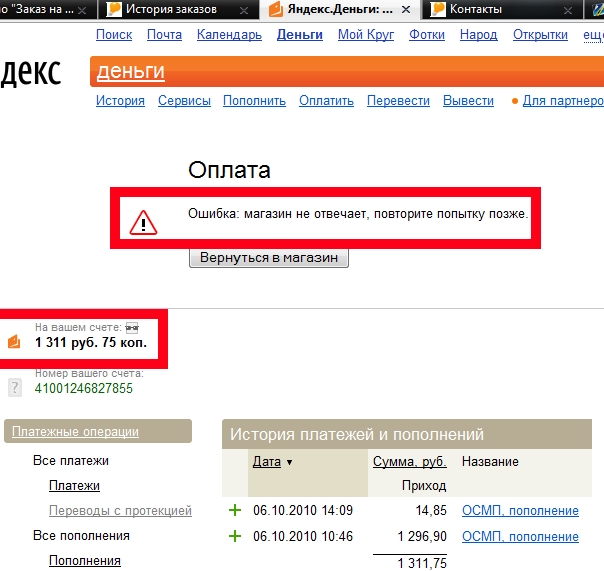Viewport: 604px width, 571px height.
Task: Click favicon of 'Контакты' tab
Action: [x=438, y=9]
